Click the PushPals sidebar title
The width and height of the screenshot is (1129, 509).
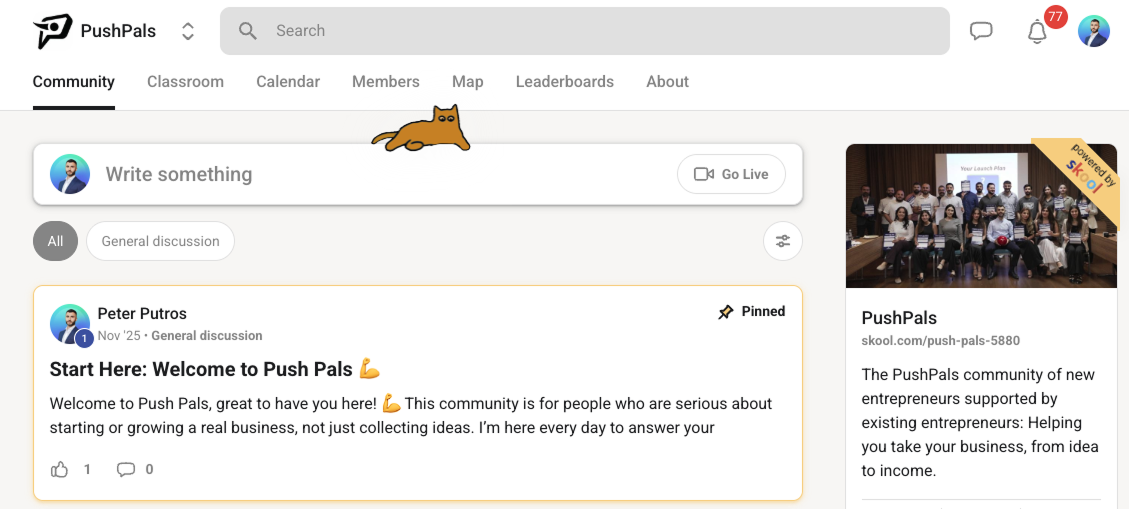[x=899, y=318]
